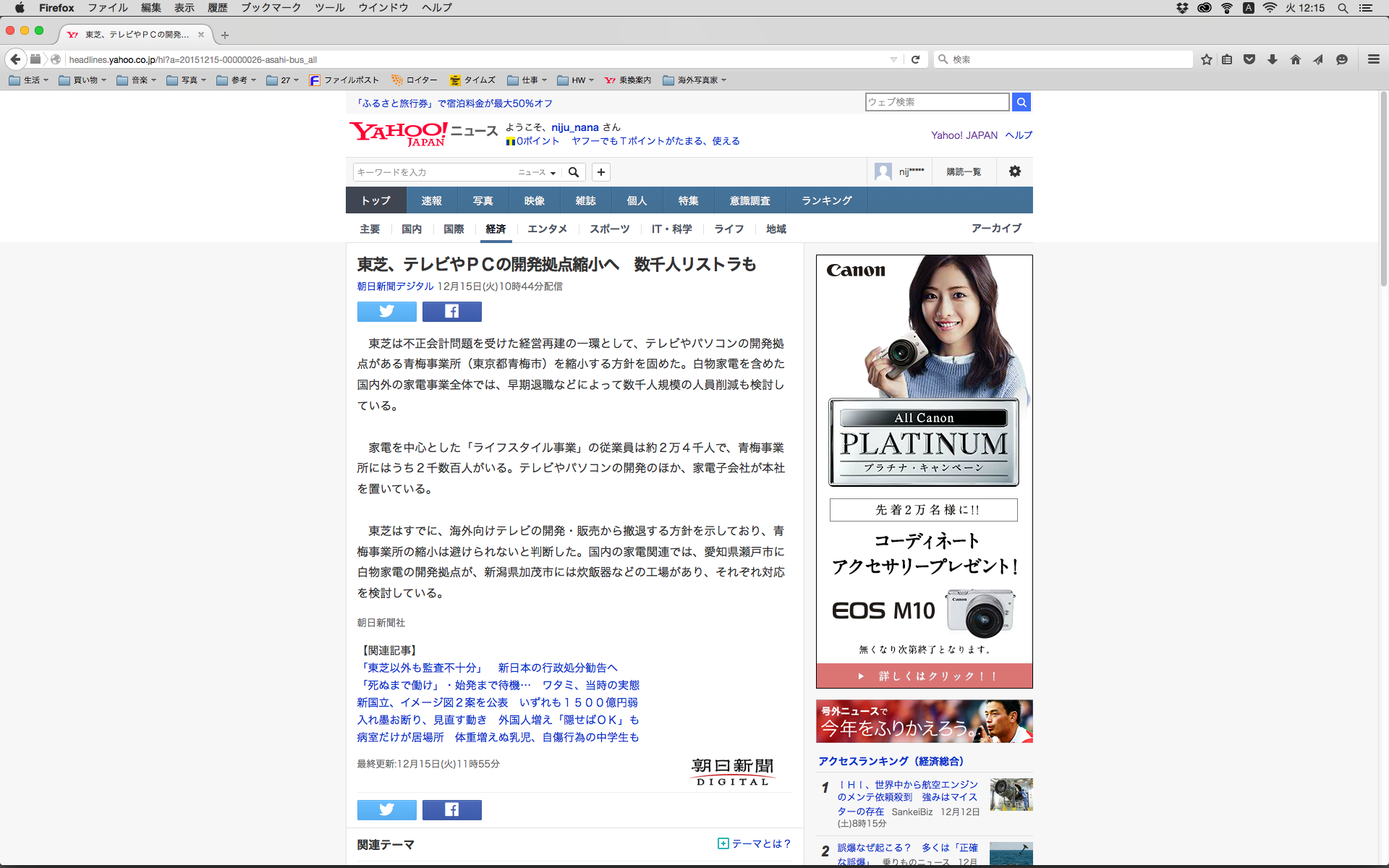Screen dimensions: 1389x868
Task: Expand the テーマとは？ help link
Action: pyautogui.click(x=755, y=843)
